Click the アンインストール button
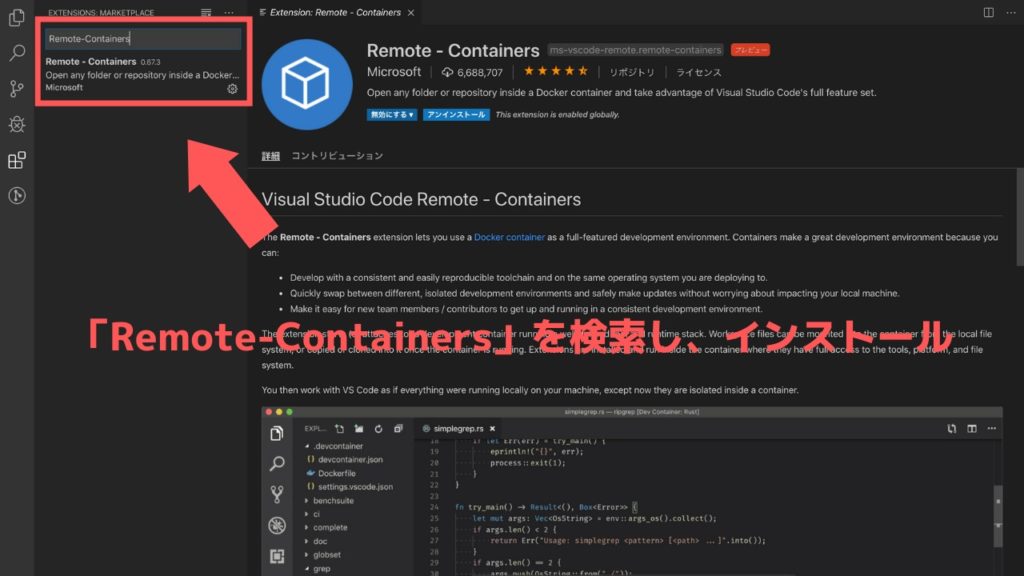The width and height of the screenshot is (1024, 576). (456, 115)
